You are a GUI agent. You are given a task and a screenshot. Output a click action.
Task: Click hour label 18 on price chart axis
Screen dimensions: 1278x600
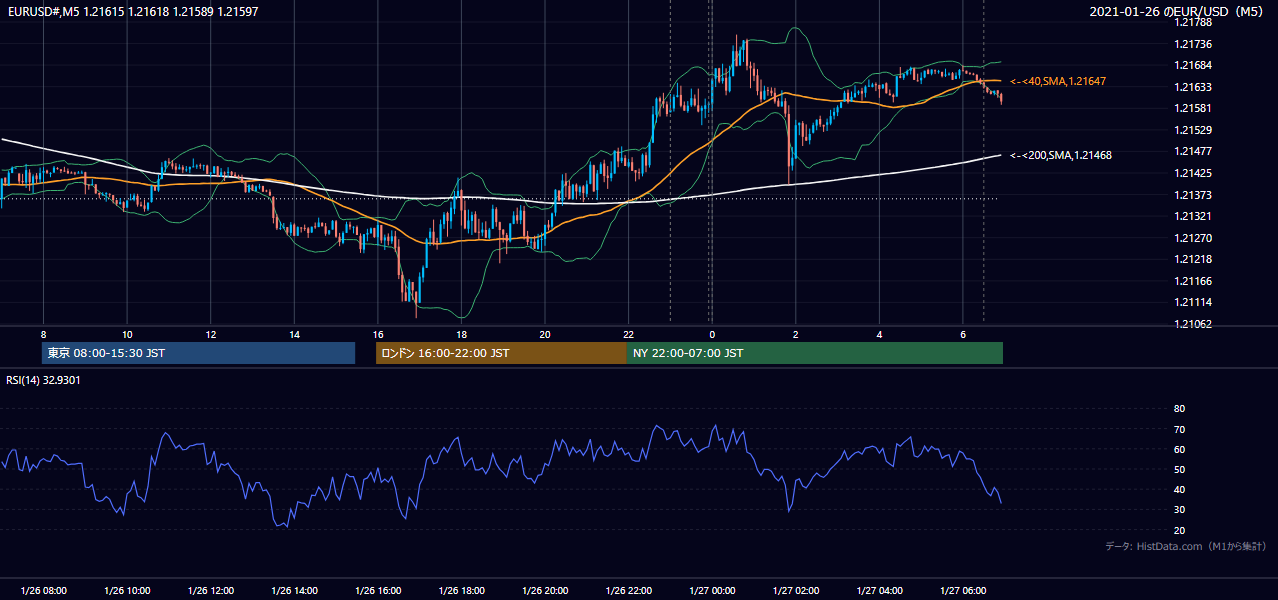[461, 334]
